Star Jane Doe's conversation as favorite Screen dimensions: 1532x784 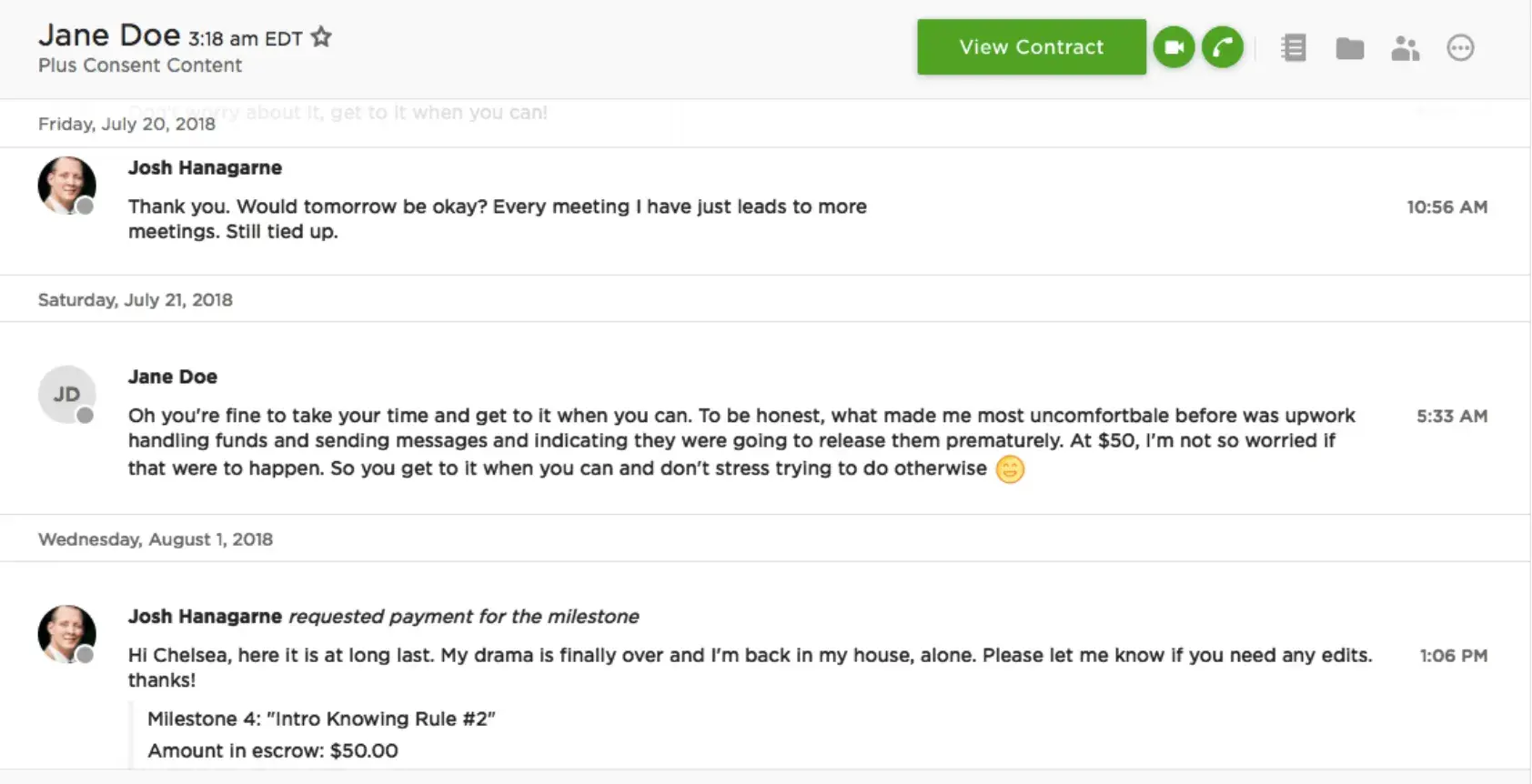pos(321,37)
